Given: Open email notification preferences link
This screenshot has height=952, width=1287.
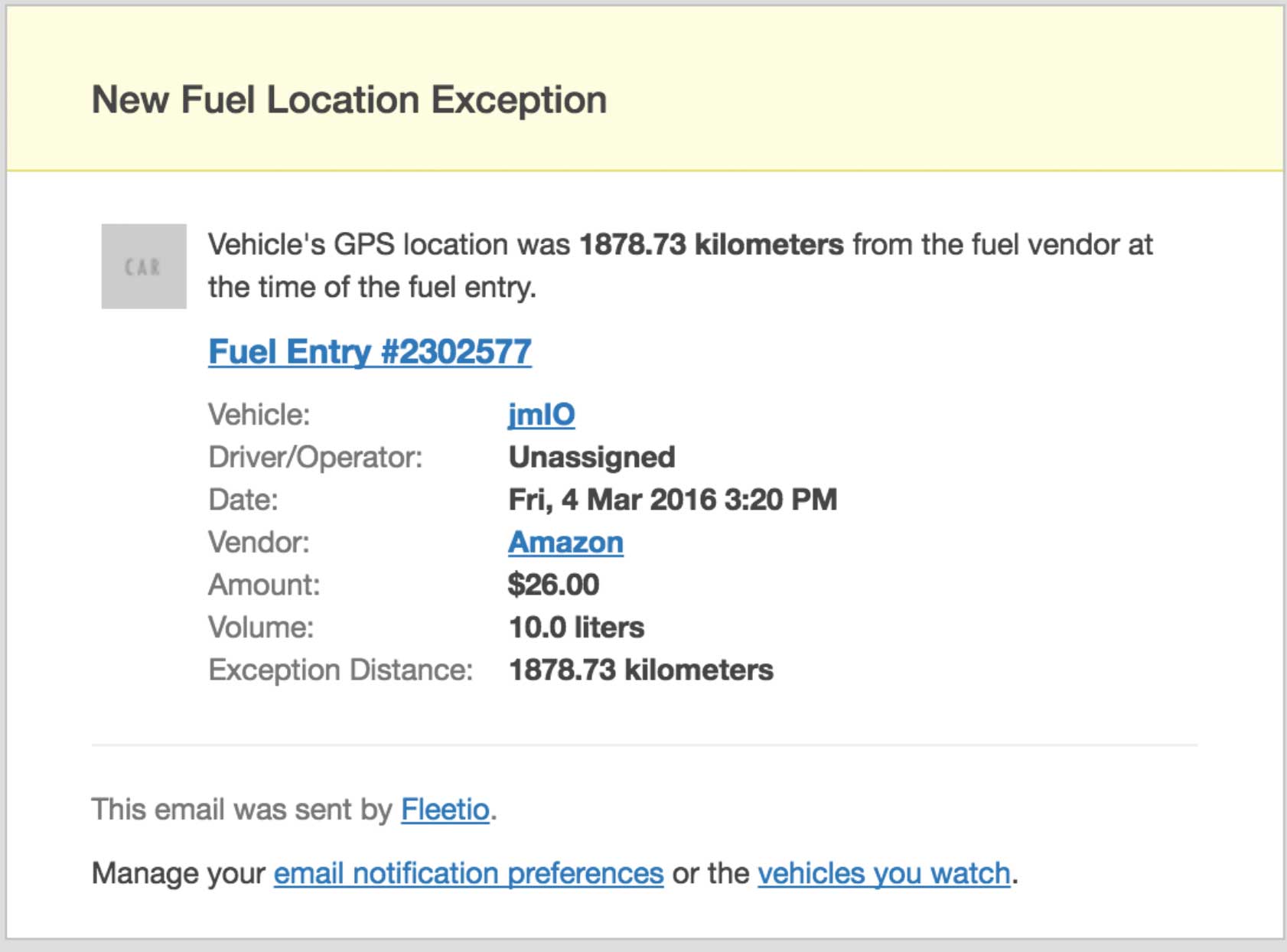Looking at the screenshot, I should click(468, 873).
